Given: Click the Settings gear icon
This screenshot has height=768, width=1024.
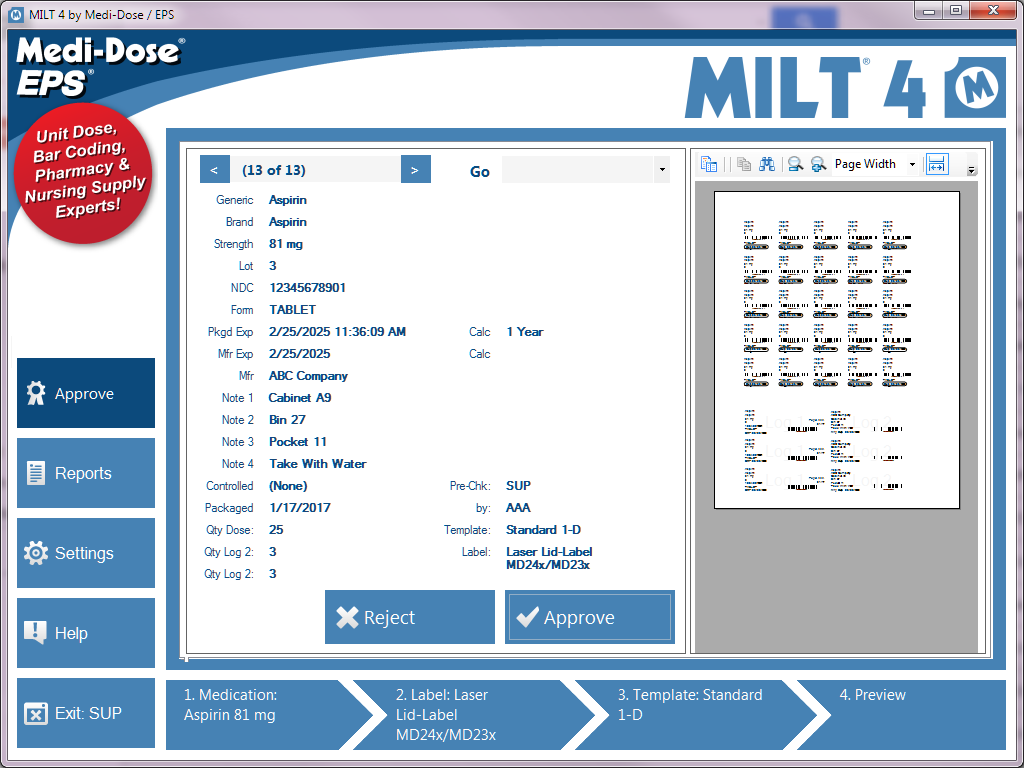Looking at the screenshot, I should coord(36,553).
